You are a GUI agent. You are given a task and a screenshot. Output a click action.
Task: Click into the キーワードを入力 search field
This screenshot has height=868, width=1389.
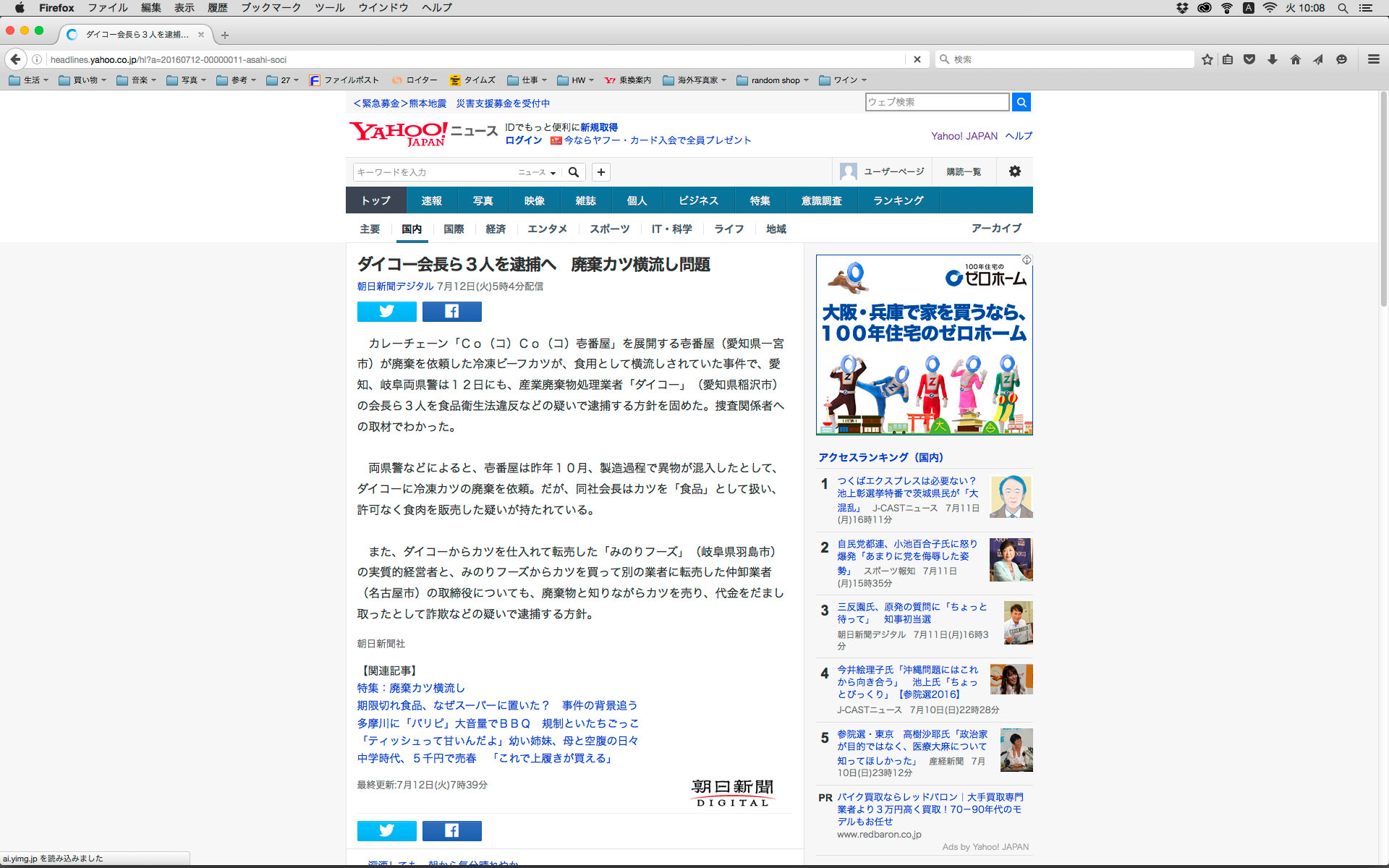pyautogui.click(x=434, y=172)
